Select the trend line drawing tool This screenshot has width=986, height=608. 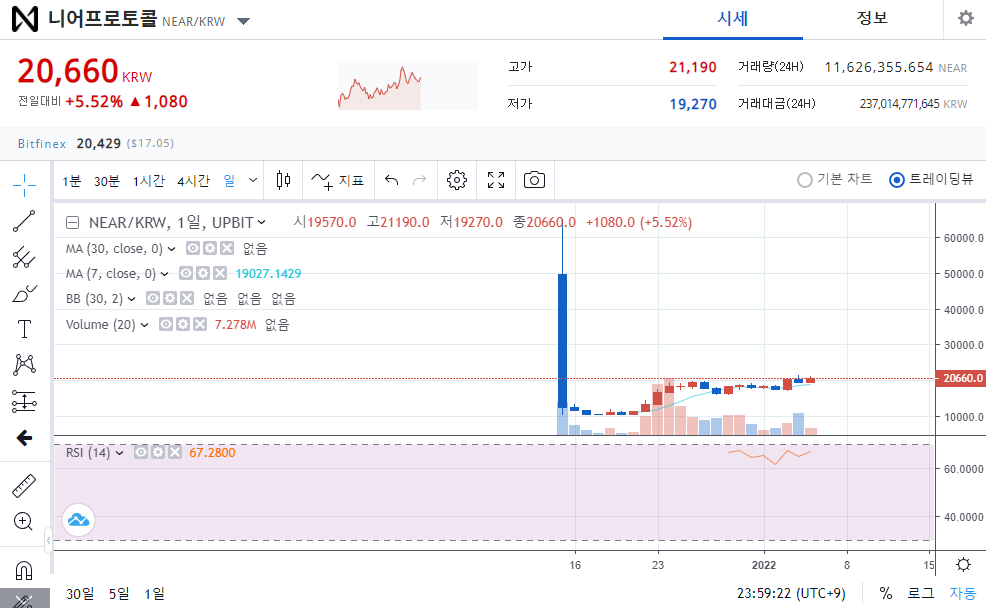click(x=25, y=221)
